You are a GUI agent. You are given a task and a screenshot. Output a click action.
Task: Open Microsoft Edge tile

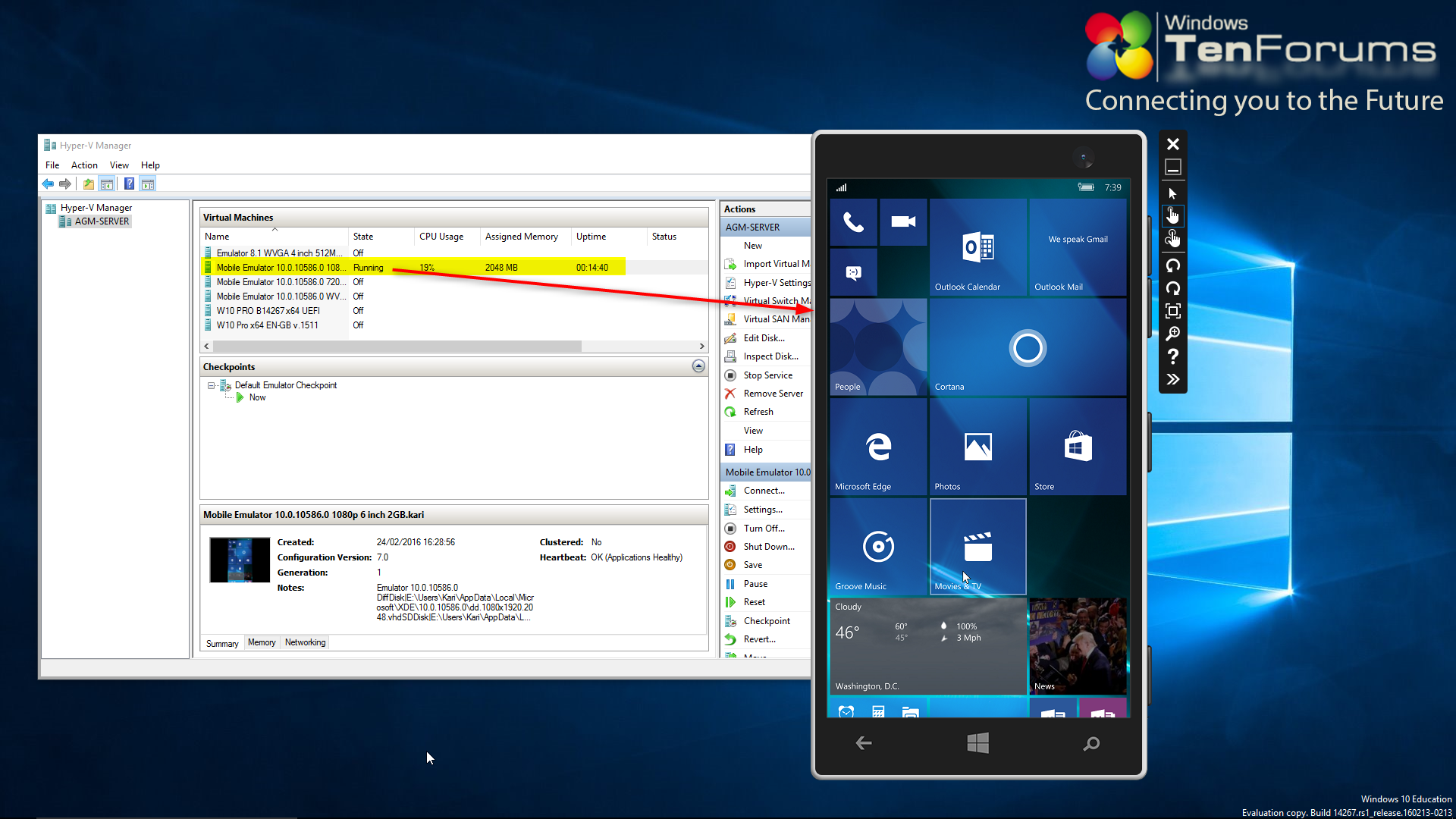click(878, 447)
